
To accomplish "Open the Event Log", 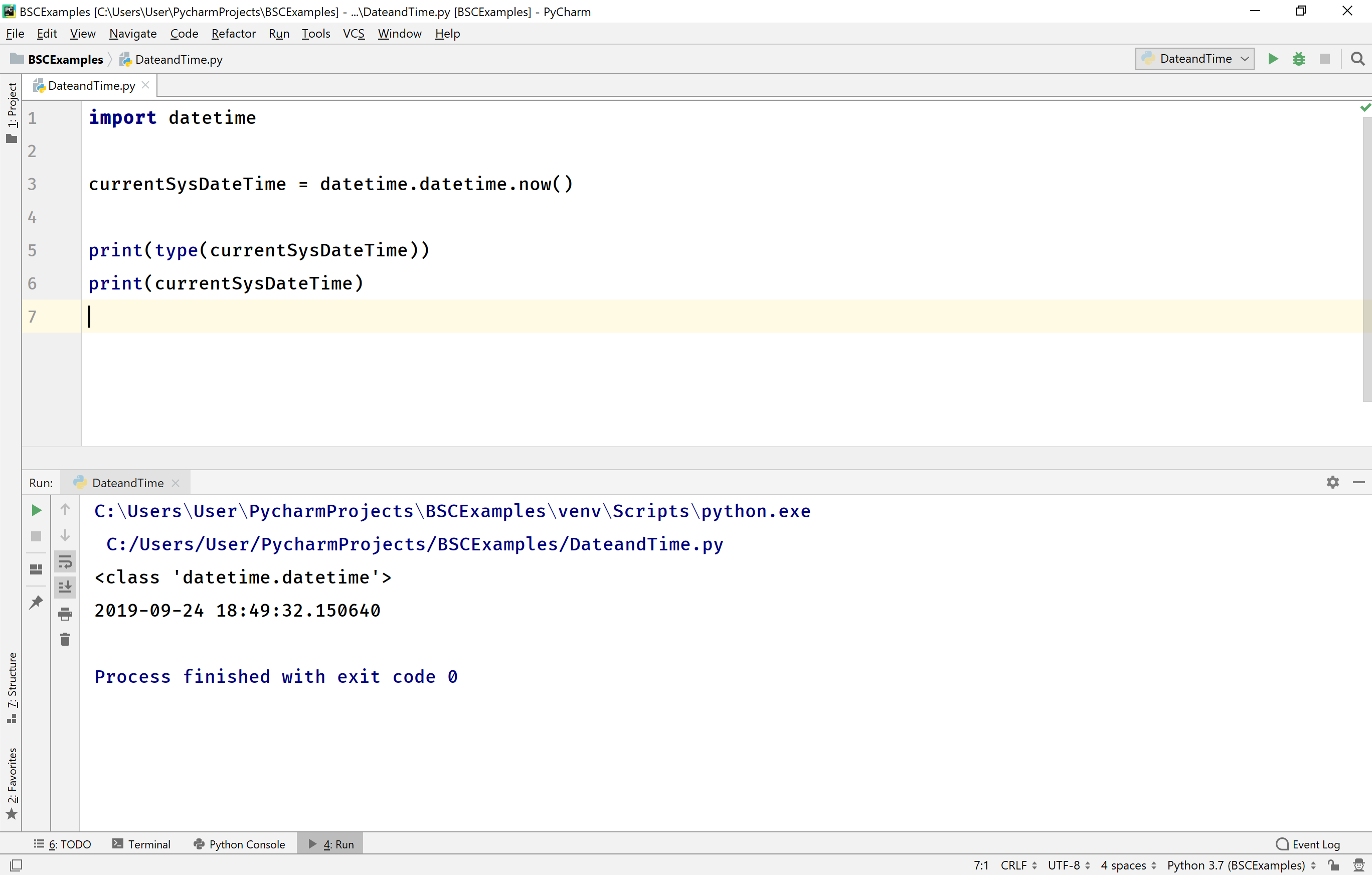I will point(1308,844).
